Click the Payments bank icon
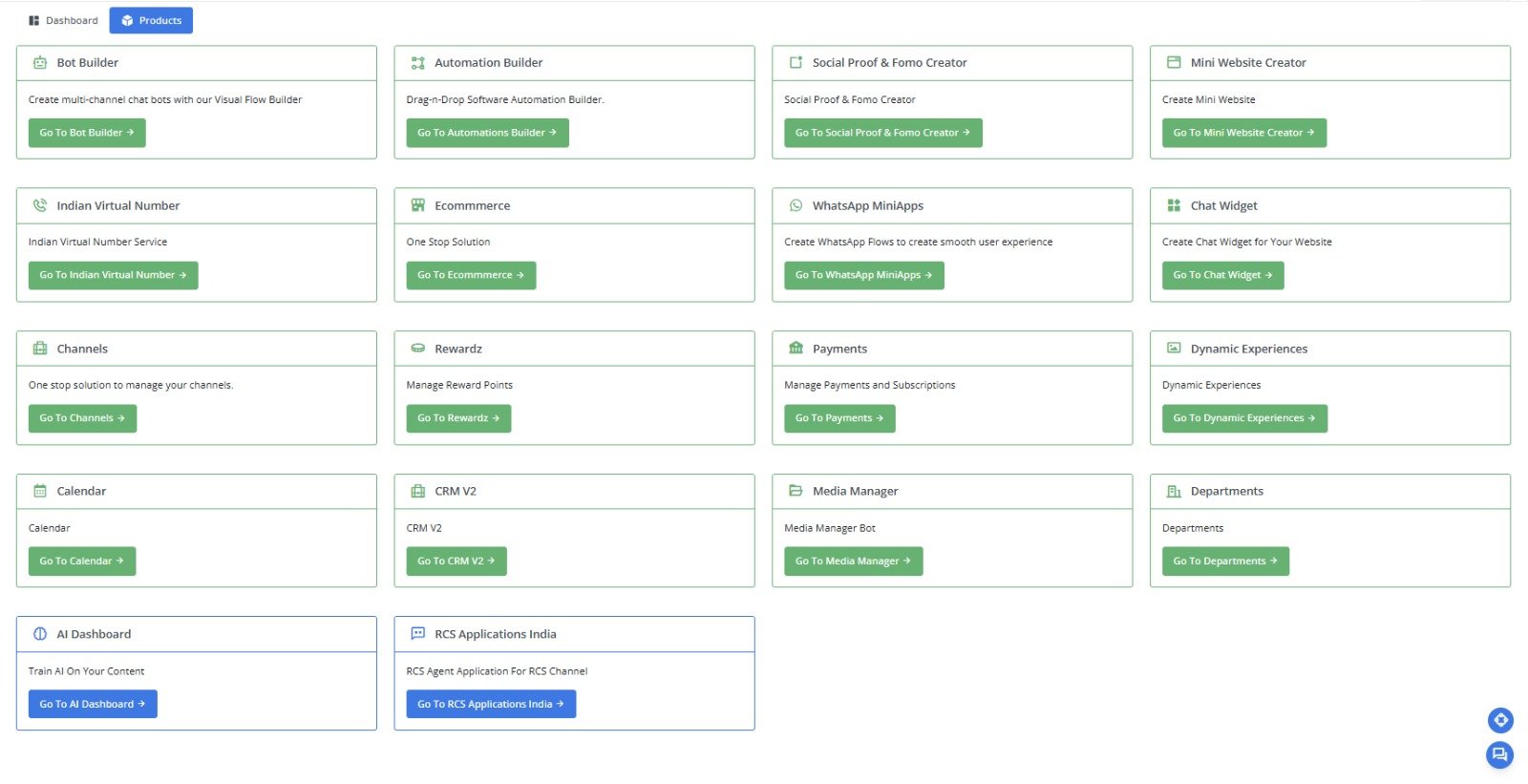The height and width of the screenshot is (784, 1528). point(796,348)
